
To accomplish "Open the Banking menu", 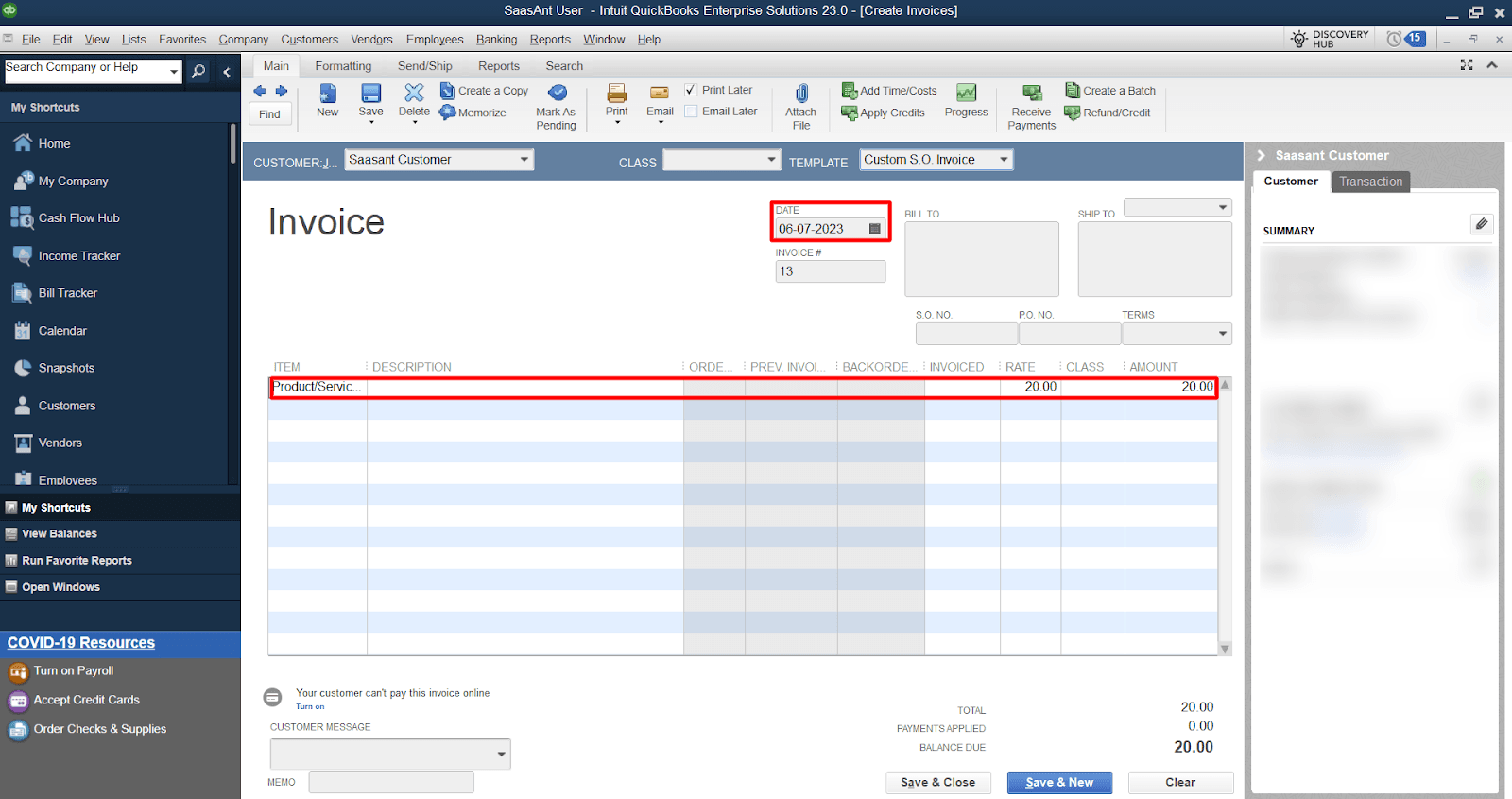I will pyautogui.click(x=496, y=40).
